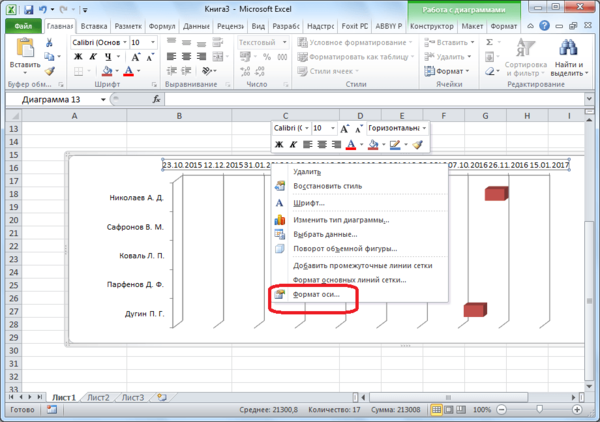Image resolution: width=600 pixels, height=422 pixels.
Task: Click the AutoSum sigma icon
Action: (x=489, y=42)
